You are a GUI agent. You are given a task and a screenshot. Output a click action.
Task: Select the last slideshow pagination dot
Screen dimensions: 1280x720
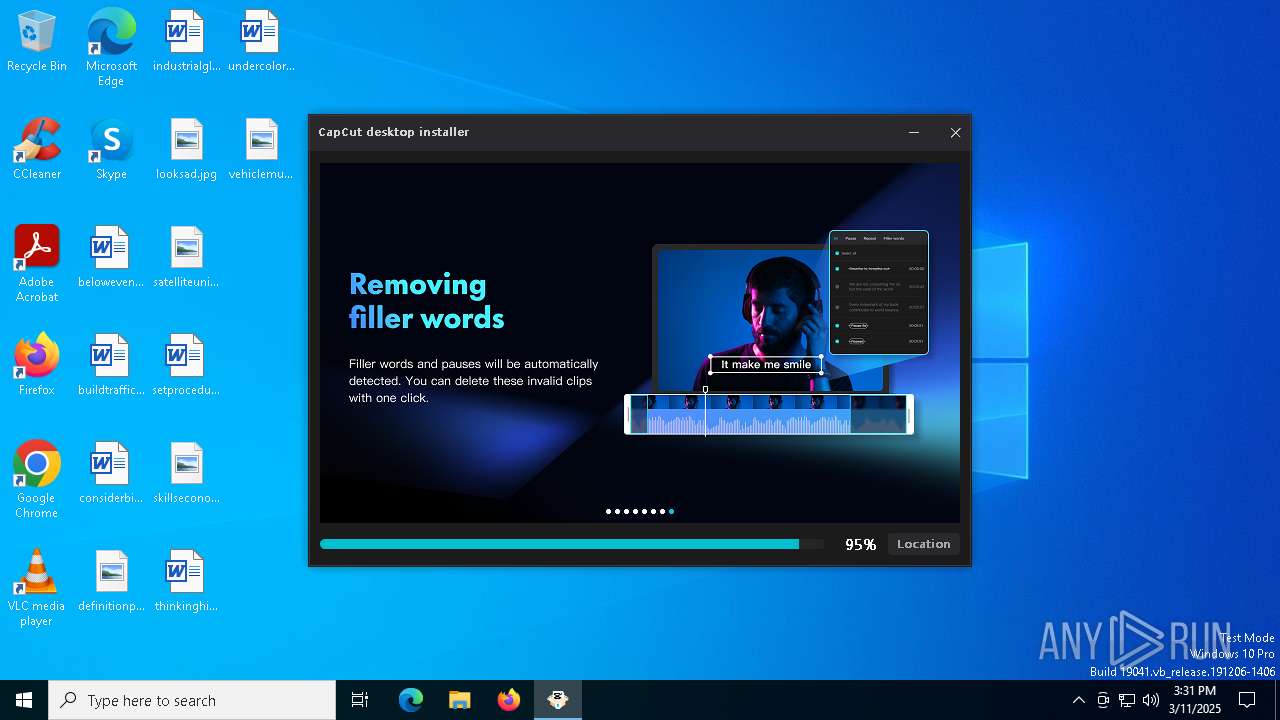coord(671,511)
